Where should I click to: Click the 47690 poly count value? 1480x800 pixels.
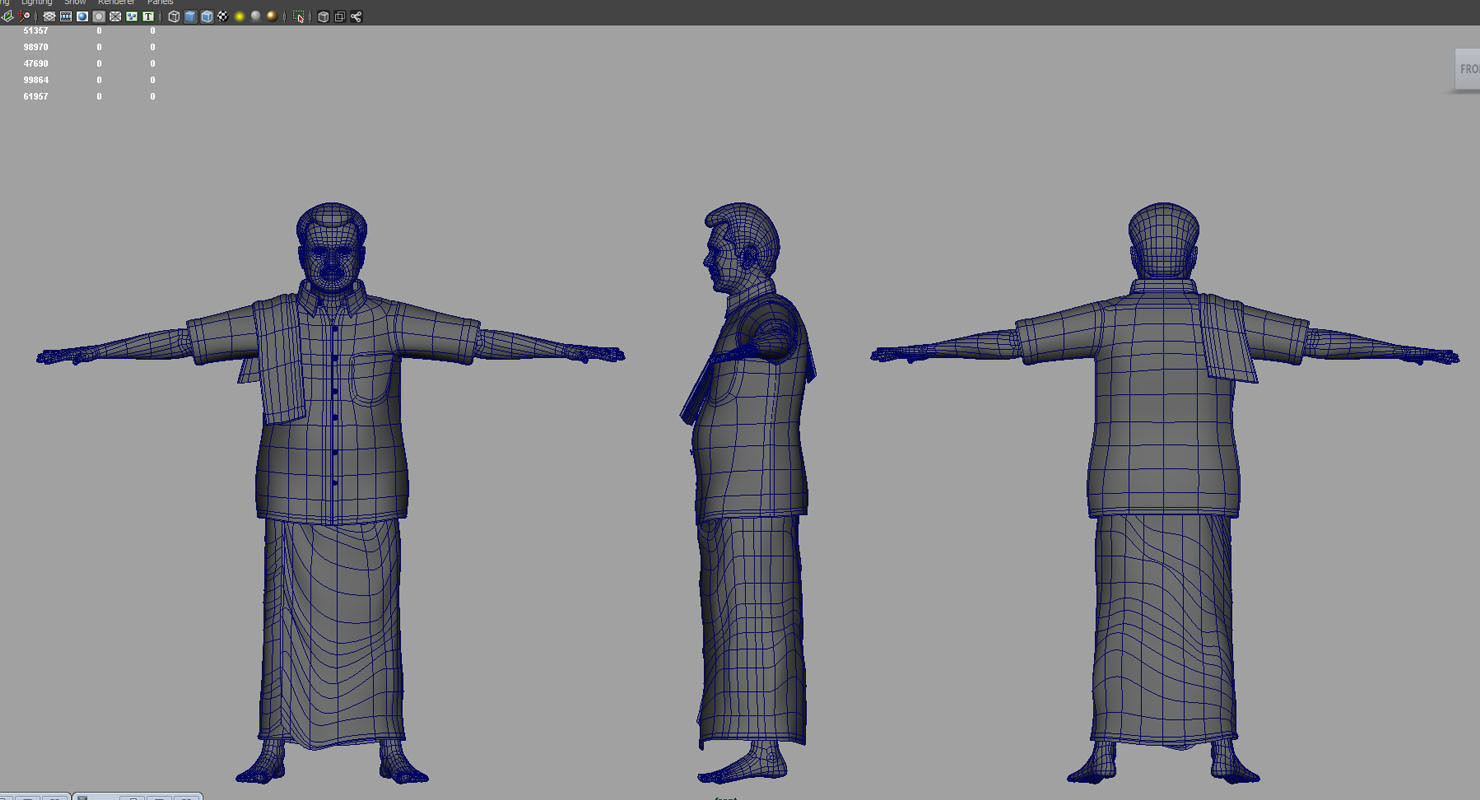click(x=36, y=63)
